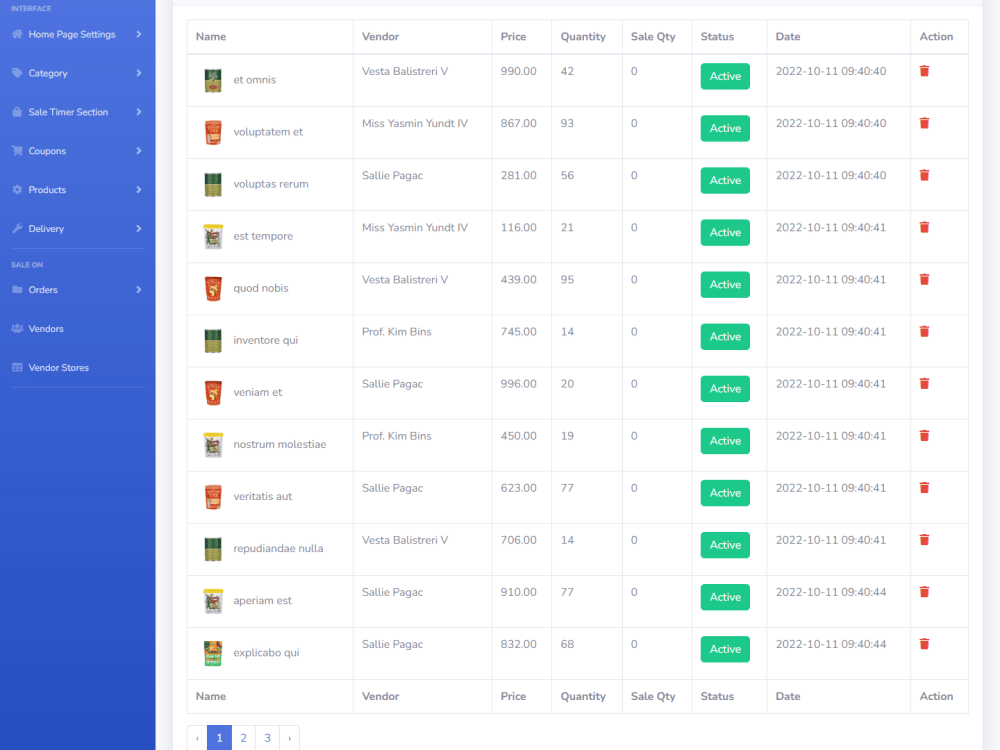Sort by the top Price column header
This screenshot has width=1000, height=750.
click(513, 36)
